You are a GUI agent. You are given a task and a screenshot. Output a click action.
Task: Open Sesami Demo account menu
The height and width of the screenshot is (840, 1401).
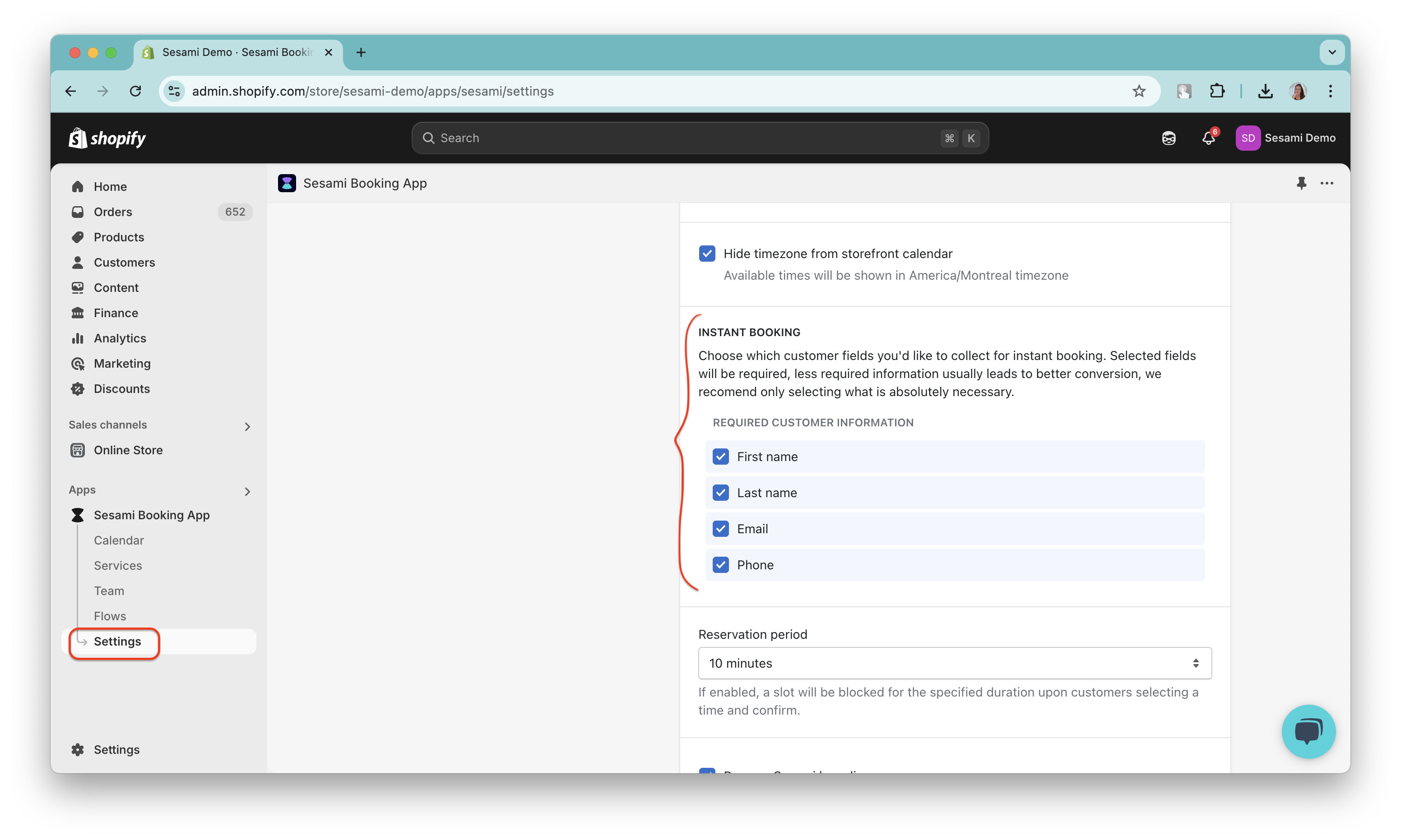[x=1285, y=138]
